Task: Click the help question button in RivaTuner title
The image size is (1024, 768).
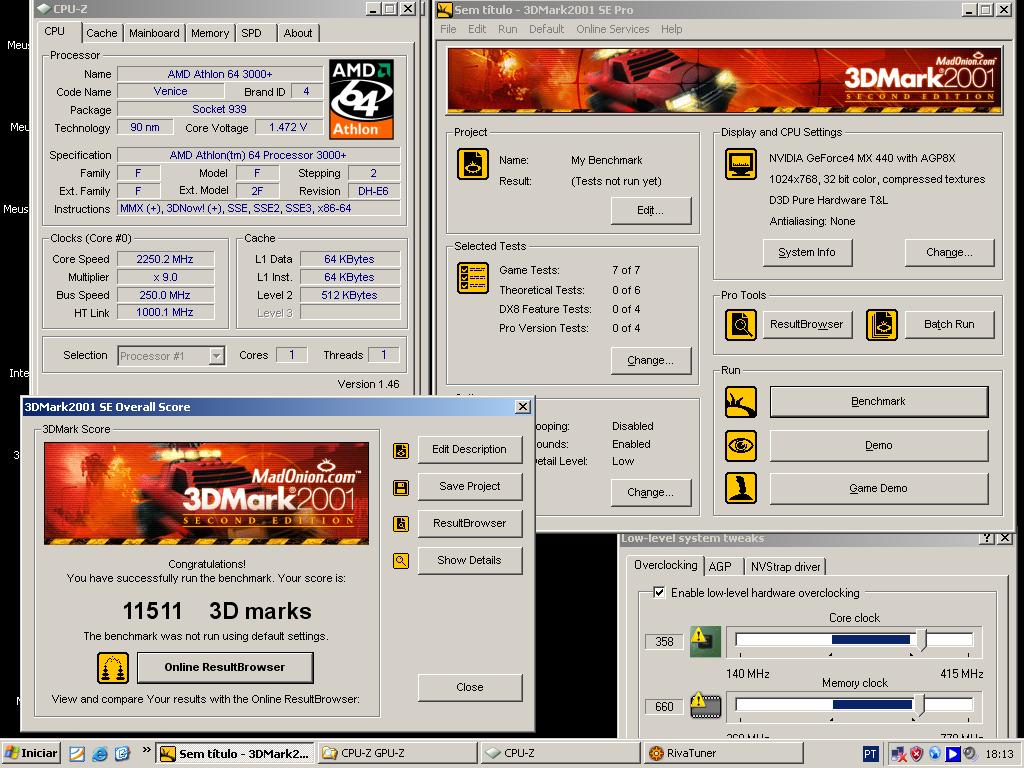Action: point(987,538)
